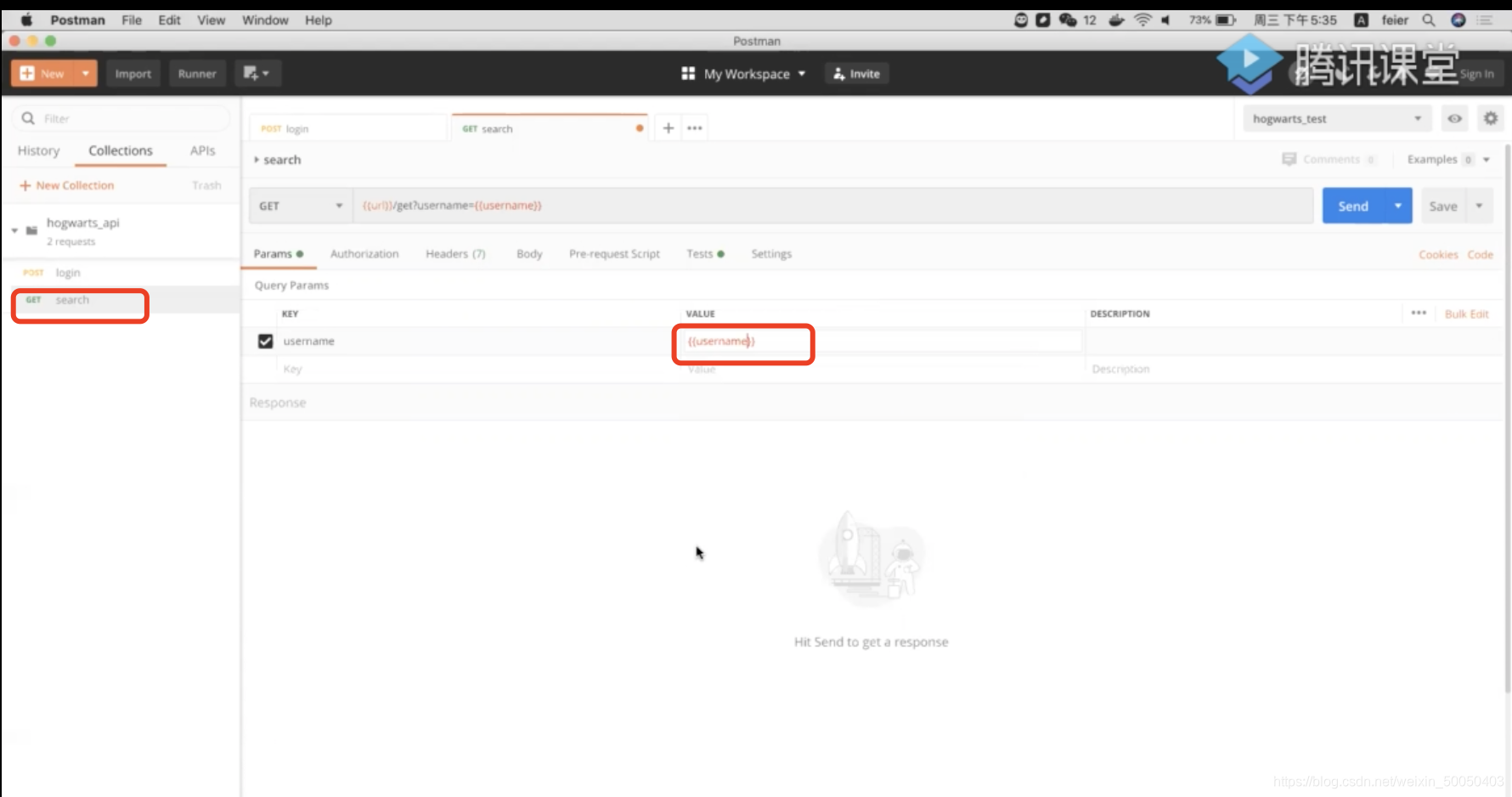Image resolution: width=1512 pixels, height=797 pixels.
Task: Click the request URL field
Action: click(832, 206)
